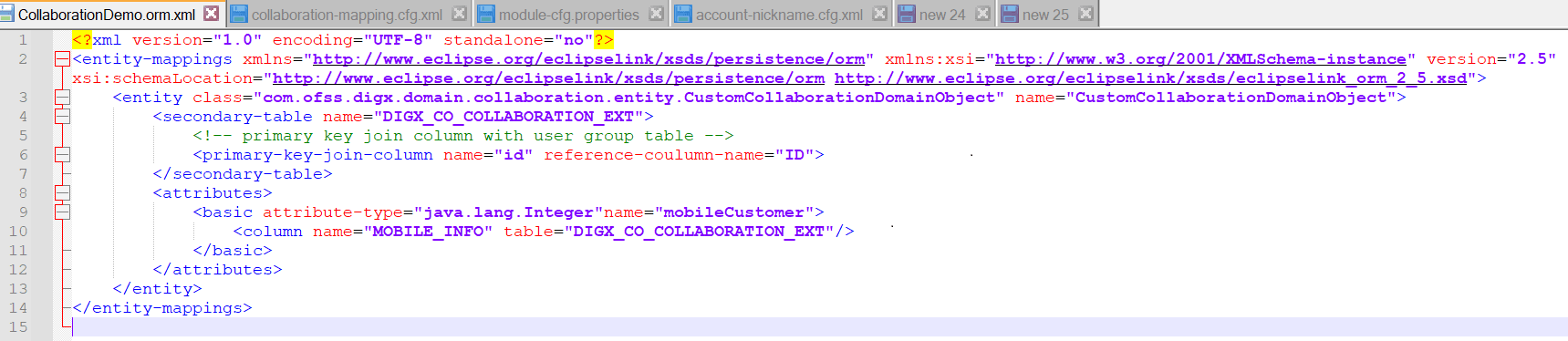Click line number 7 in the margin
The height and width of the screenshot is (341, 1568).
[23, 174]
